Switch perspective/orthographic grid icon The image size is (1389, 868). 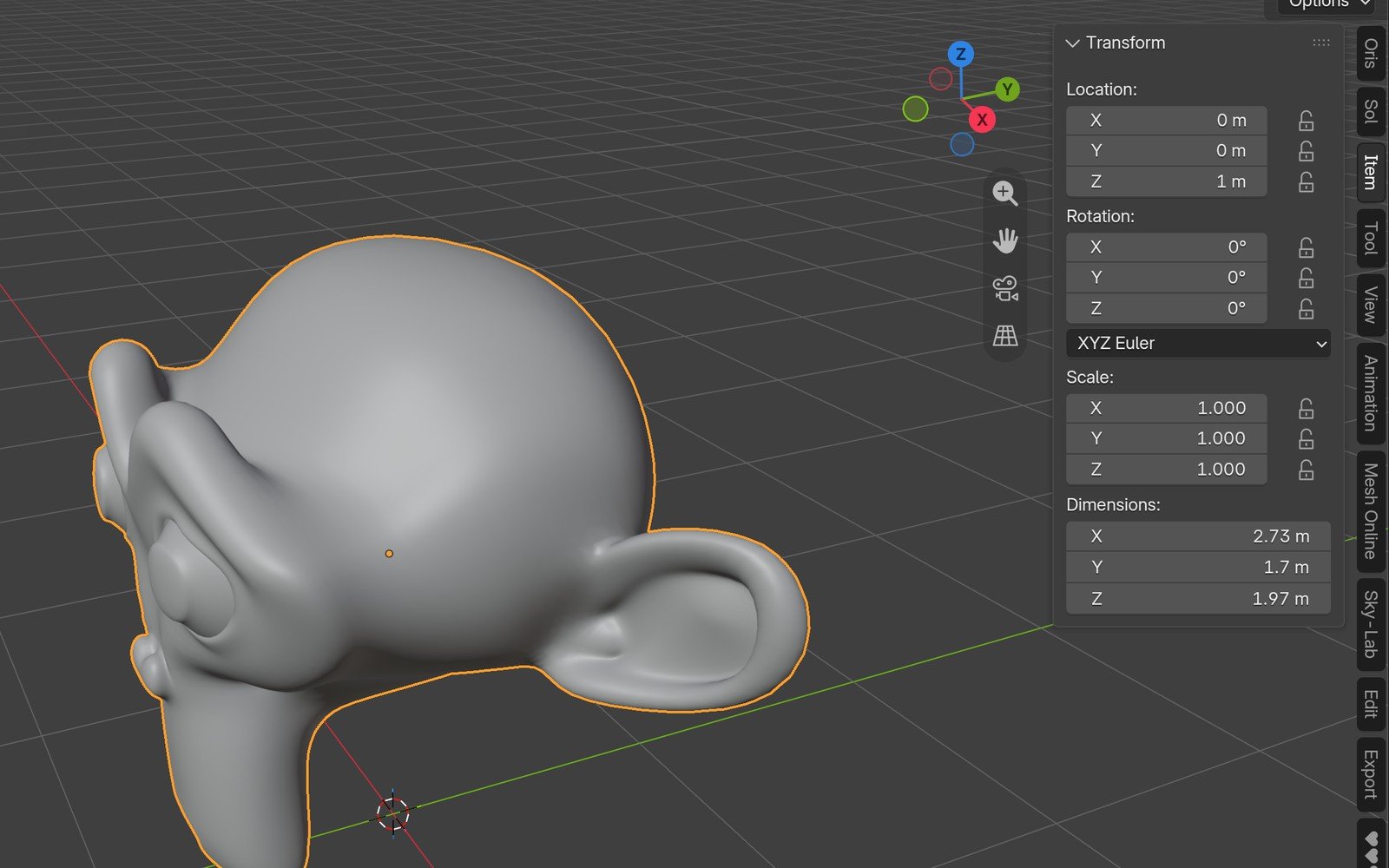[x=1005, y=336]
